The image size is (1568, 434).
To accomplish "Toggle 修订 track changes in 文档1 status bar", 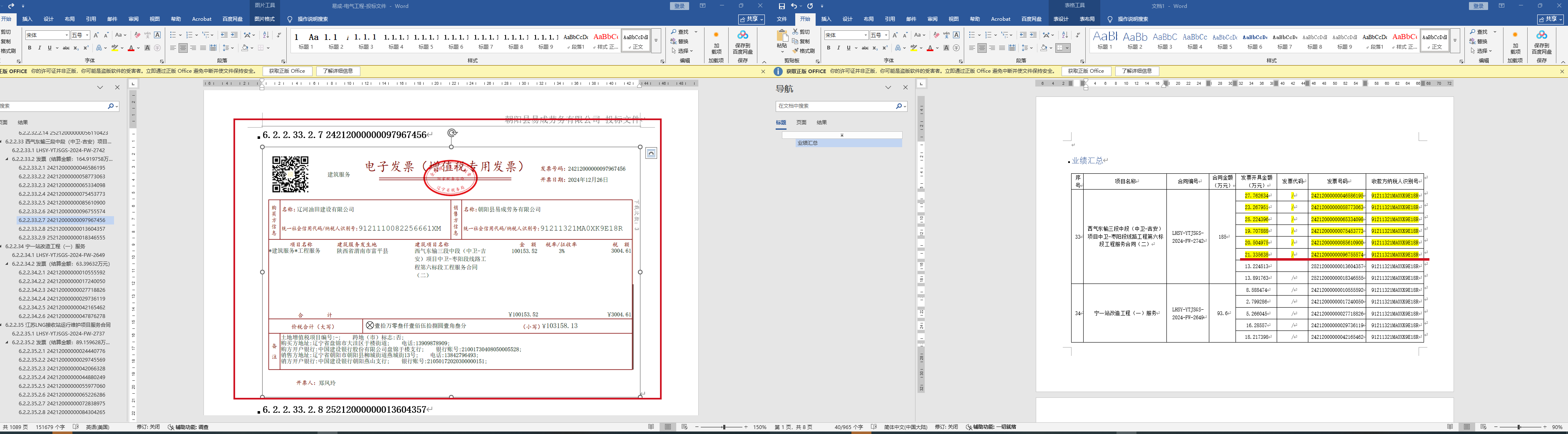I will click(946, 427).
